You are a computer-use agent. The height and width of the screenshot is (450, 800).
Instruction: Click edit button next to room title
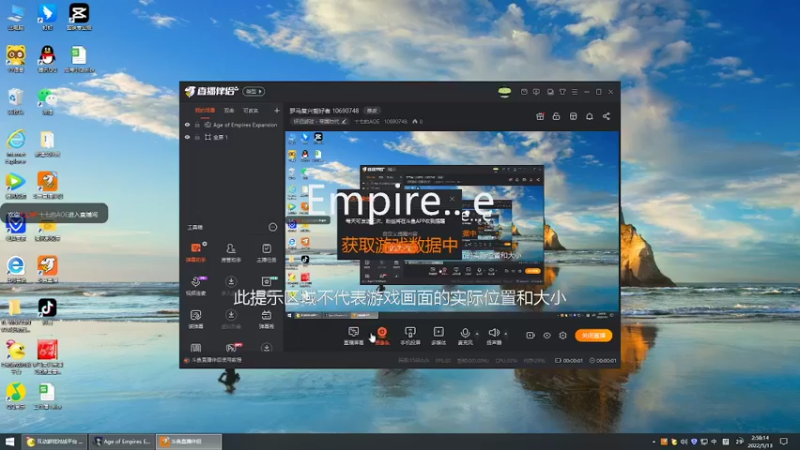click(x=372, y=111)
